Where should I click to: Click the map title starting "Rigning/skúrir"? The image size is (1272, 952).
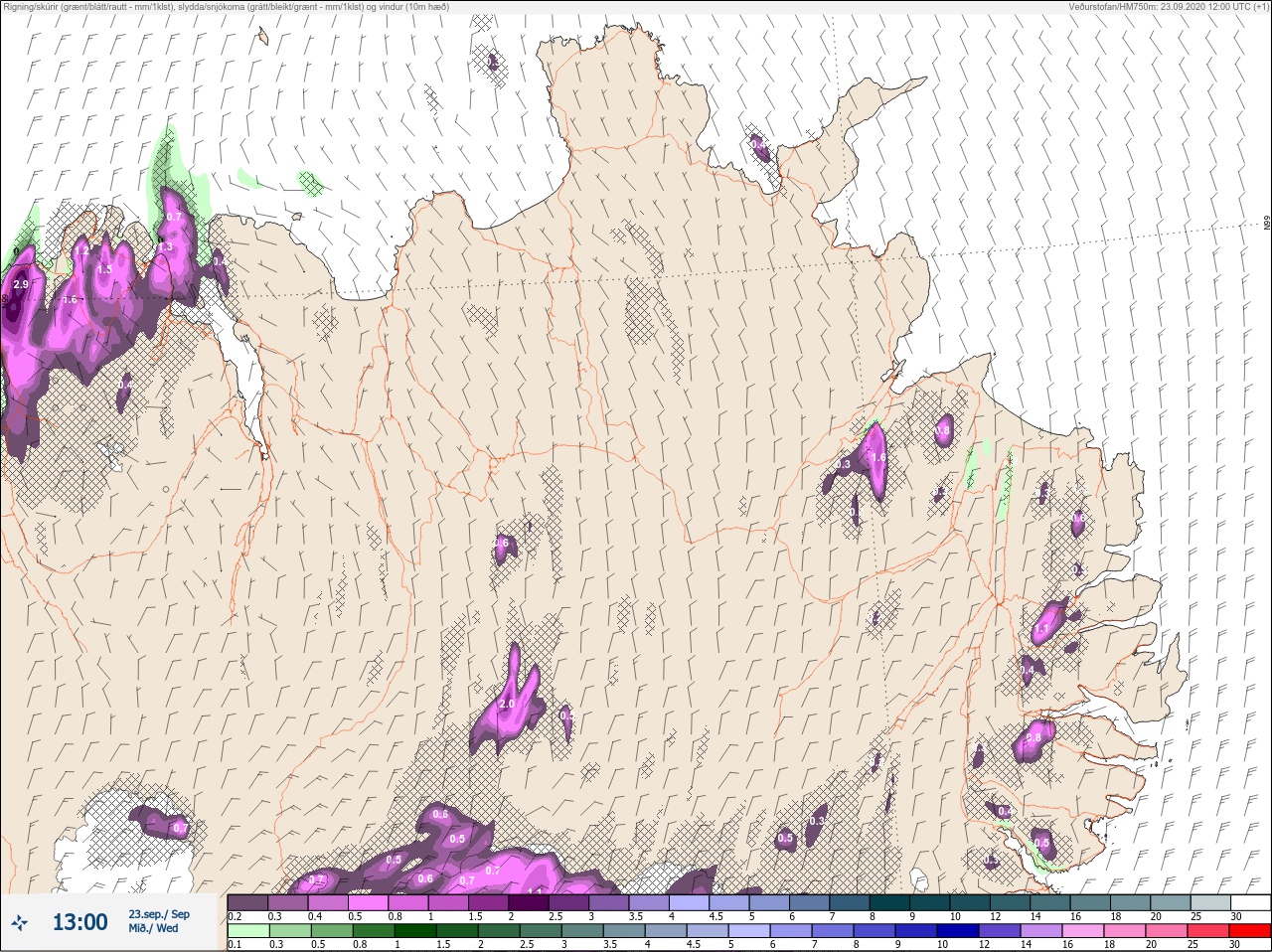point(227,7)
